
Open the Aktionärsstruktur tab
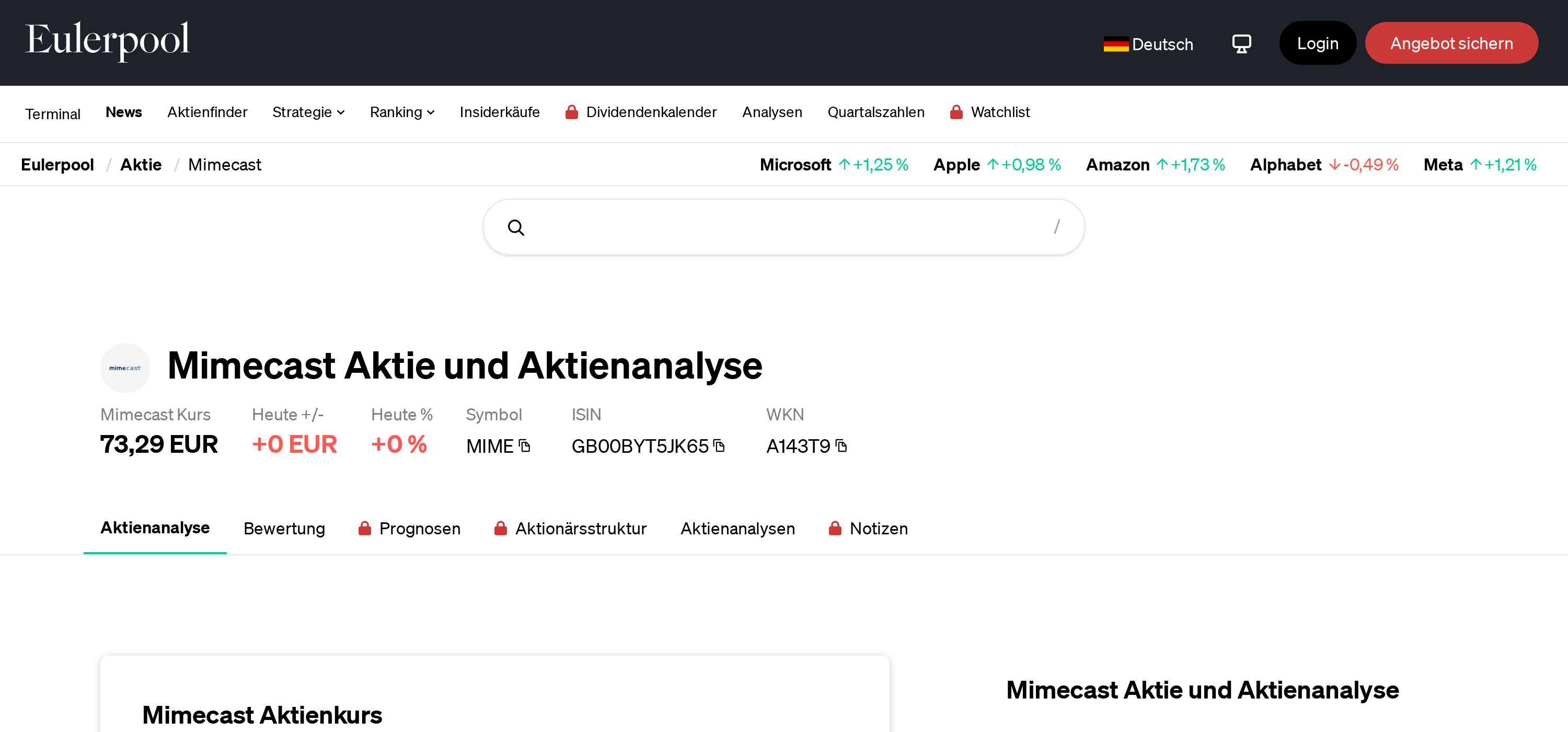[x=581, y=529]
